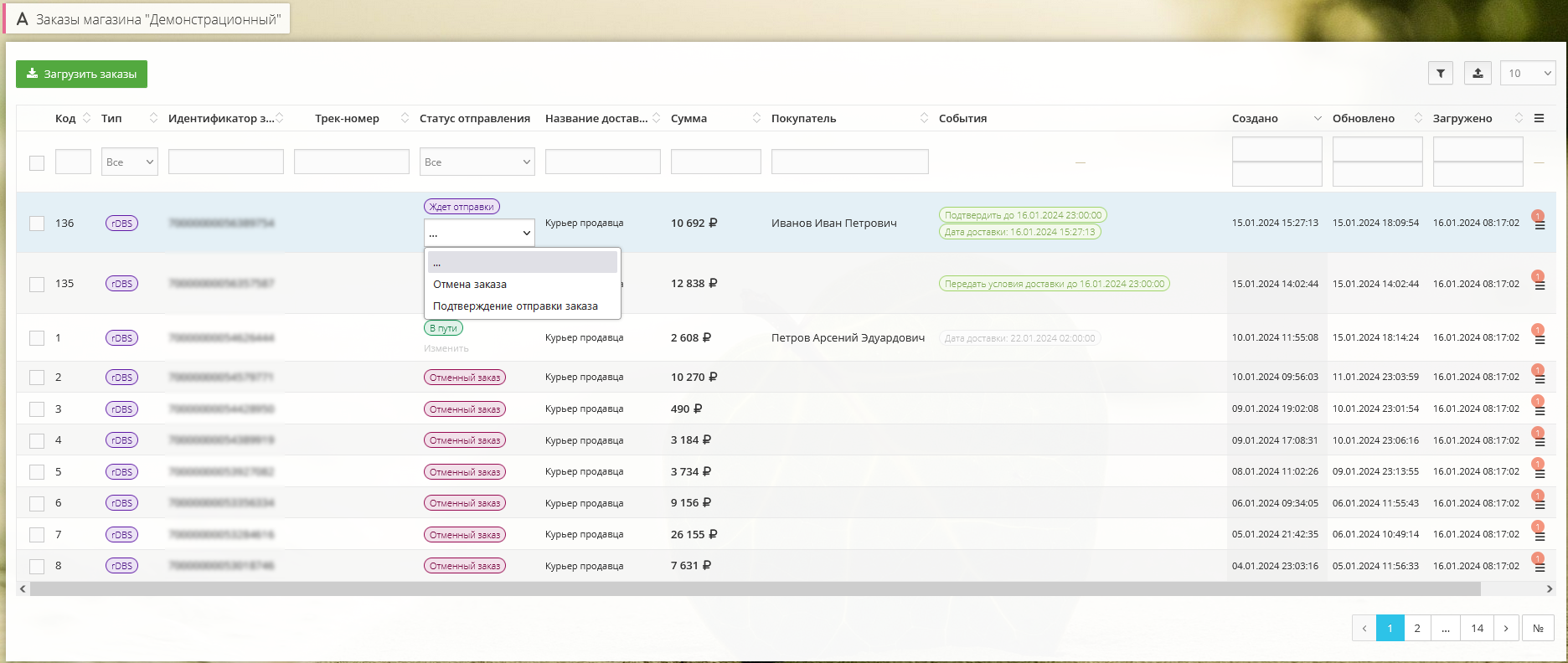This screenshot has height=663, width=1568.
Task: Expand the page size dropdown showing 10
Action: pos(1527,74)
